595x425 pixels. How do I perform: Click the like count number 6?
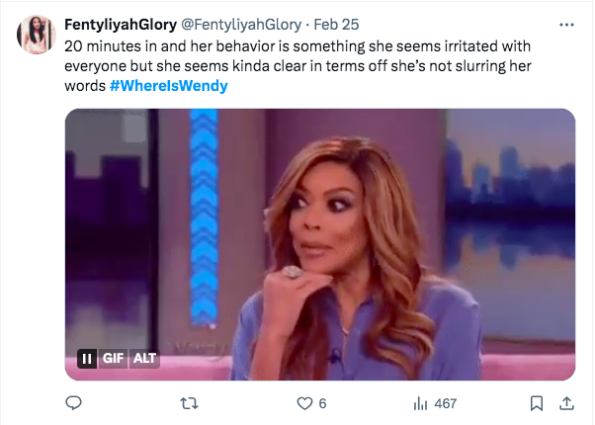322,403
